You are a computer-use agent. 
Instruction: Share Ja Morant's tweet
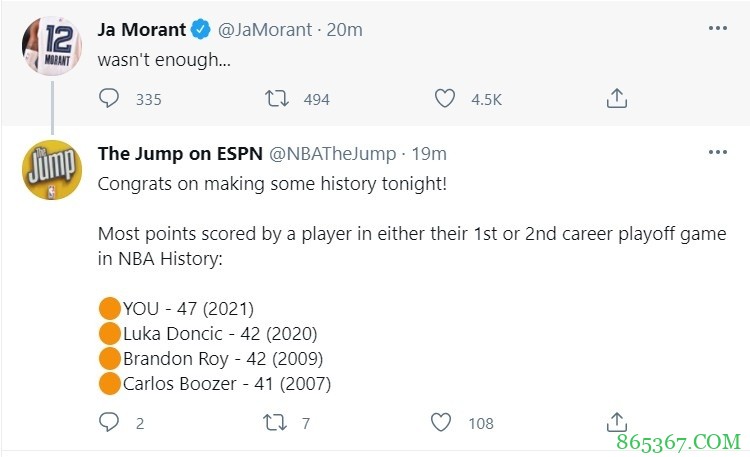(617, 98)
